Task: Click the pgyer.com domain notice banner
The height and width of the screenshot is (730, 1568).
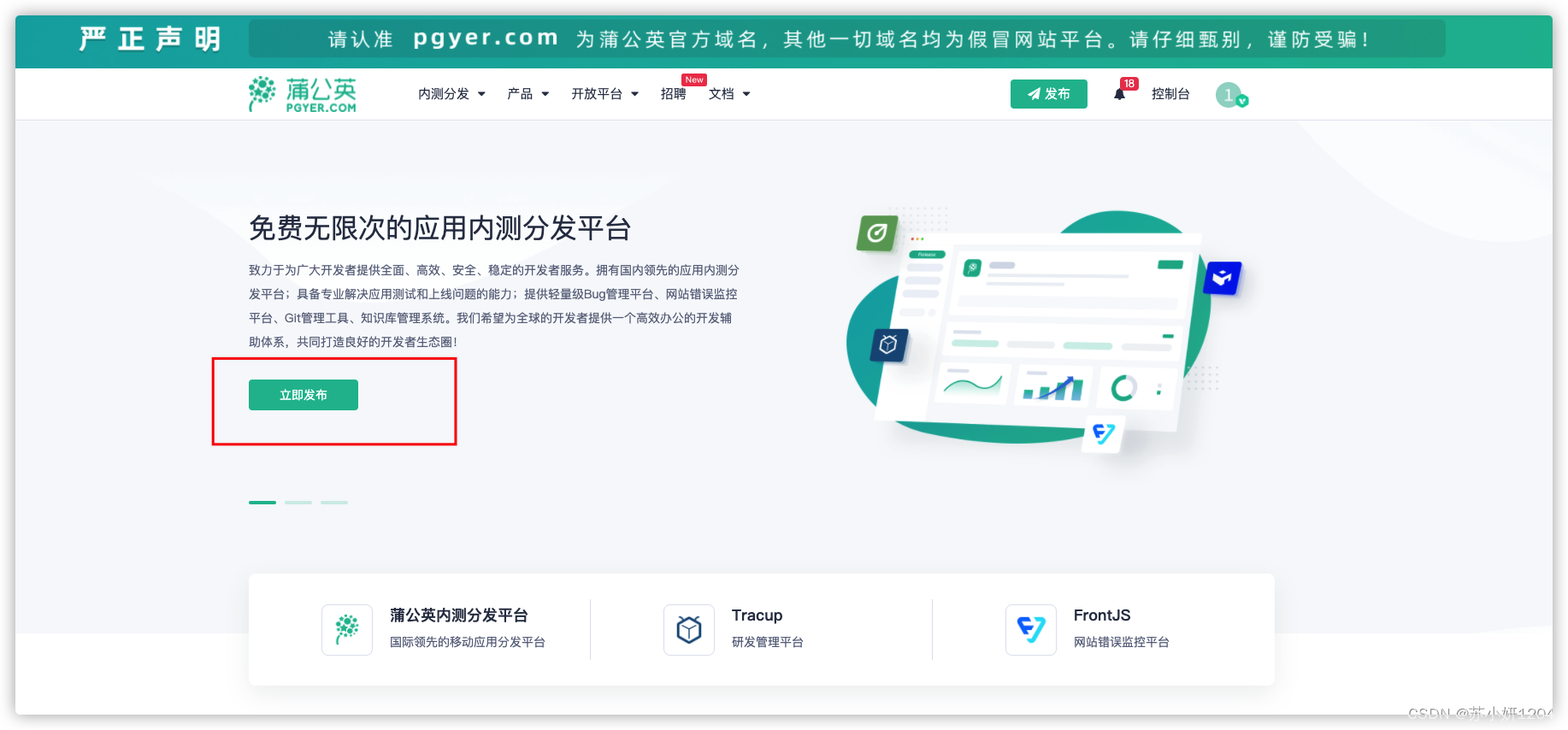Action: click(x=847, y=39)
